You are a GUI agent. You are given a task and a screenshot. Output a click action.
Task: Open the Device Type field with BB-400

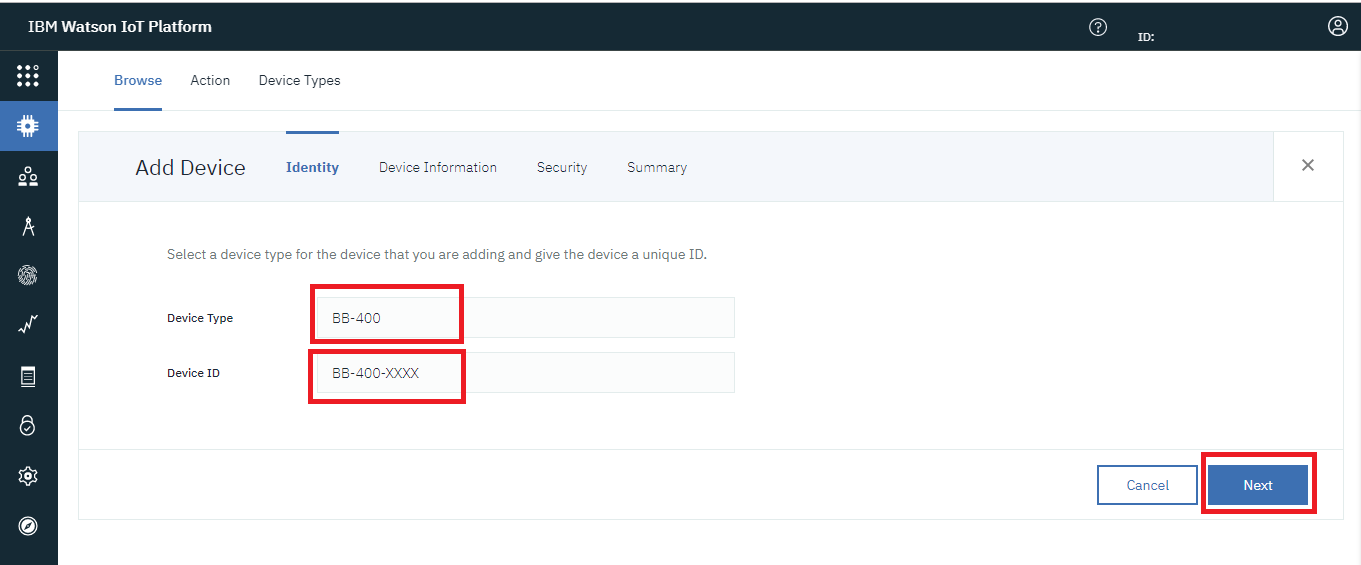[526, 318]
